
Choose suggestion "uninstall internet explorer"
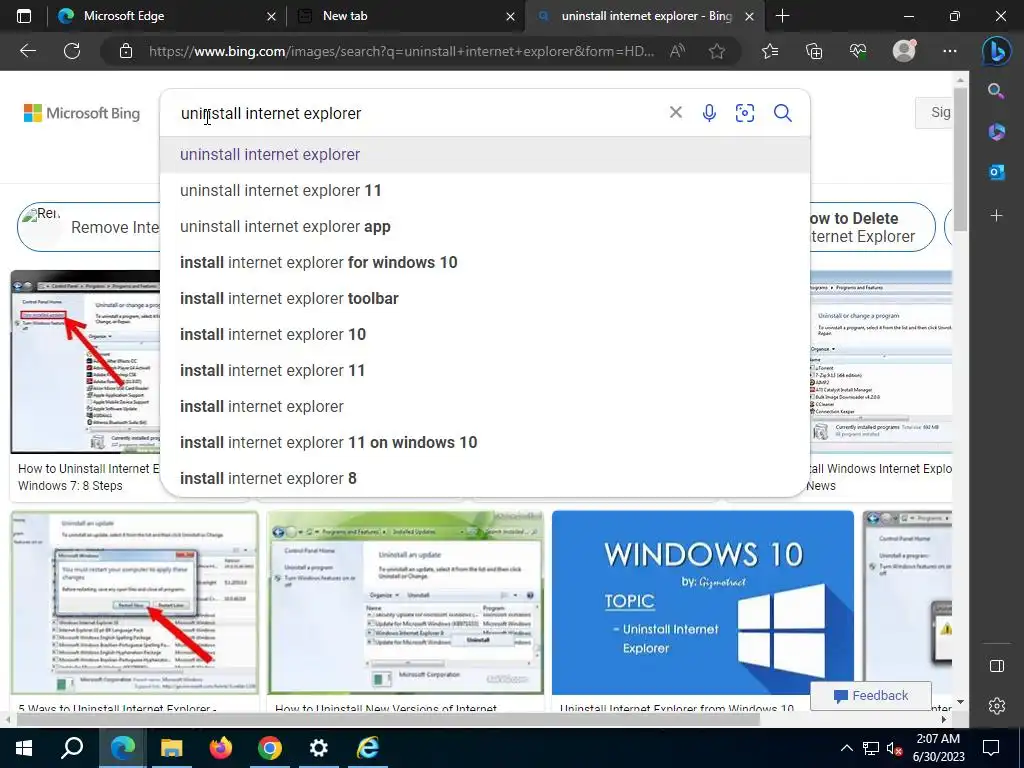[x=485, y=155]
